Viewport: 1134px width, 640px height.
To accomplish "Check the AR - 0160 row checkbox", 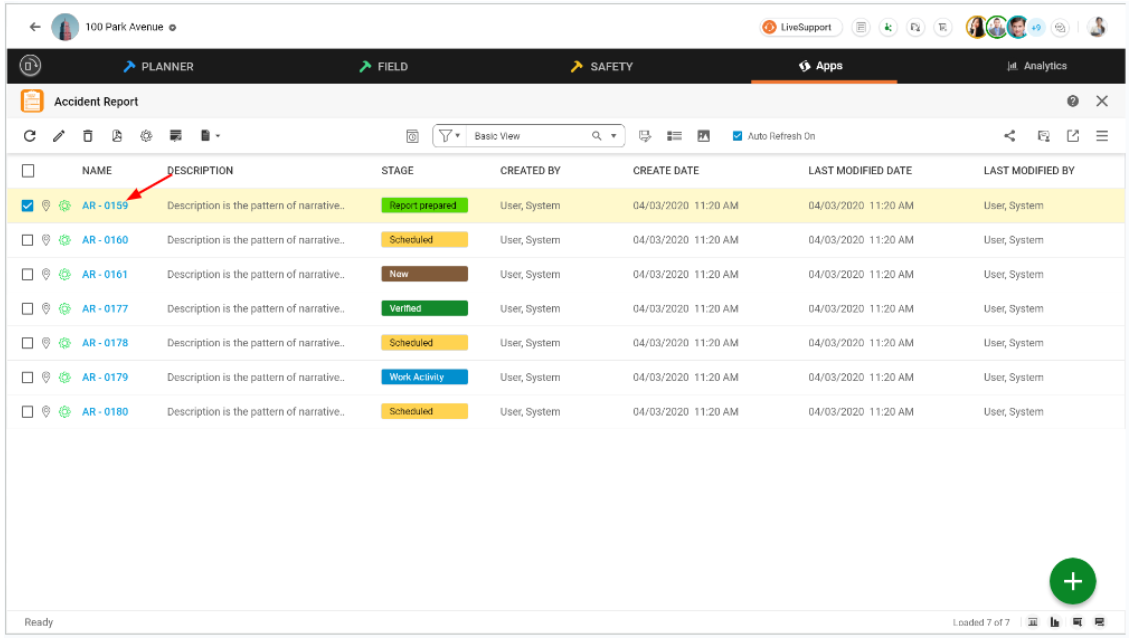I will (27, 240).
